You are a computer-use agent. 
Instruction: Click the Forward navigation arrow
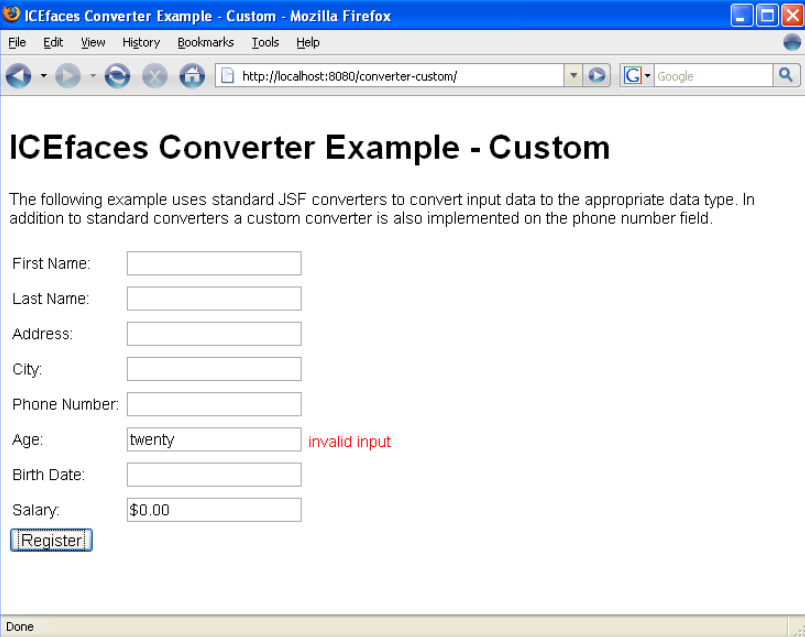coord(68,76)
